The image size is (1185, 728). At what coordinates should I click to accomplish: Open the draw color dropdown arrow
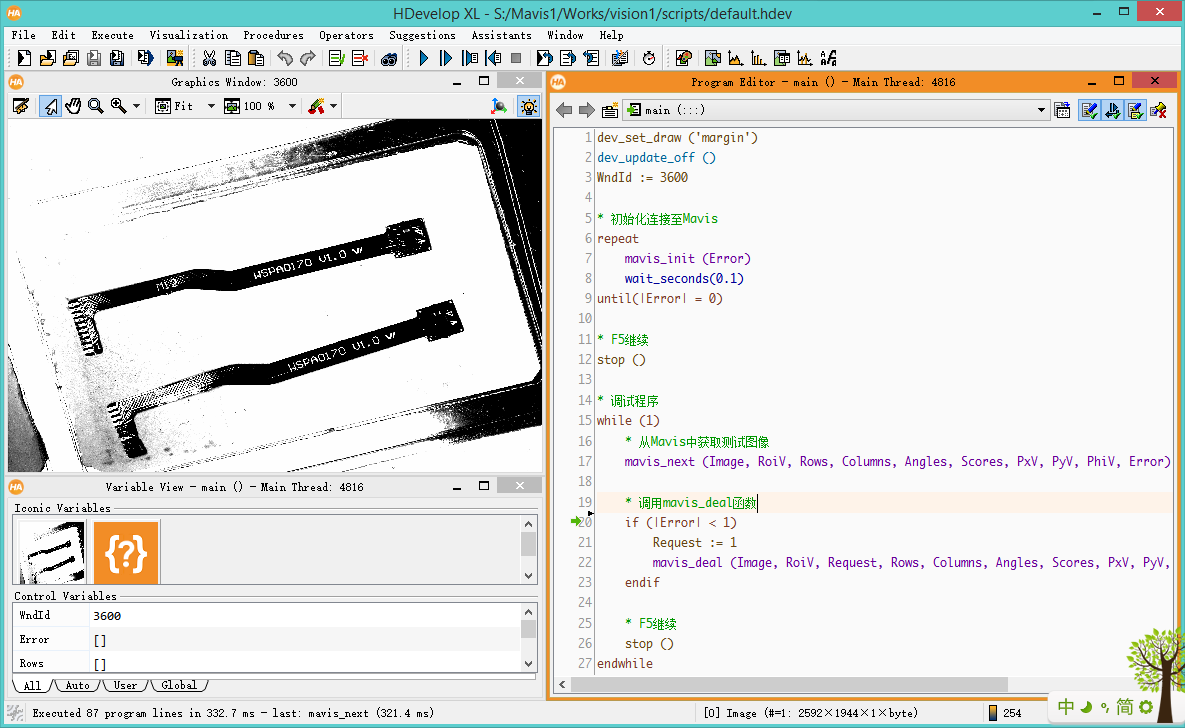pyautogui.click(x=333, y=107)
